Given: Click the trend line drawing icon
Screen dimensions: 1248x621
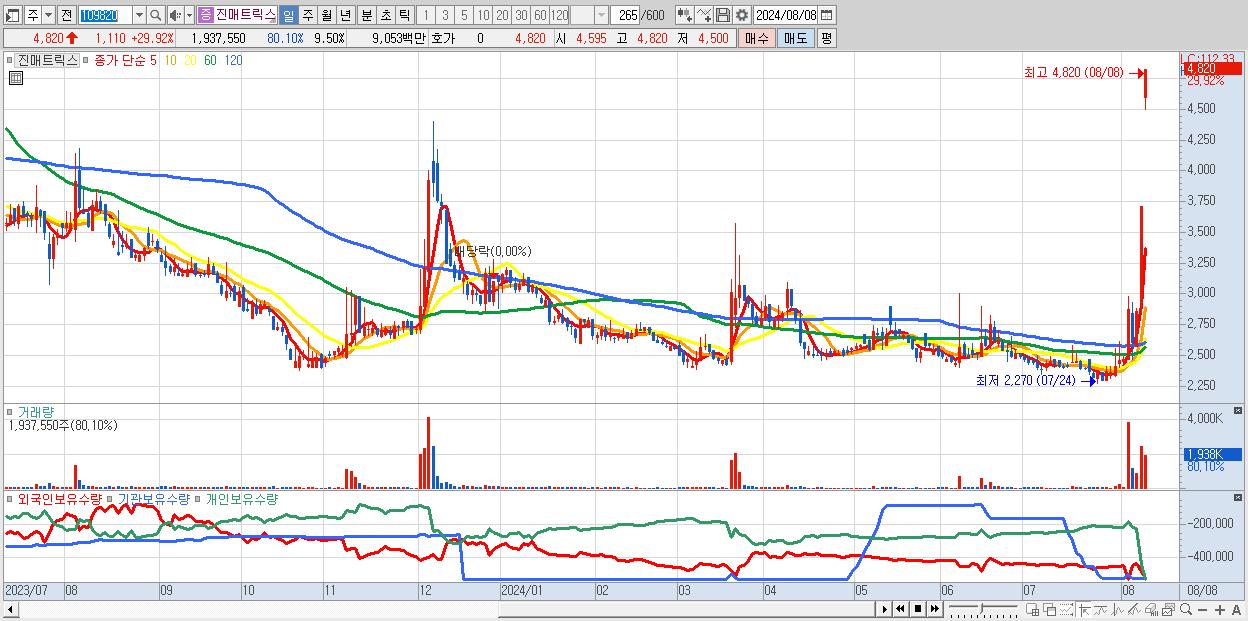Looking at the screenshot, I should coord(1101,609).
